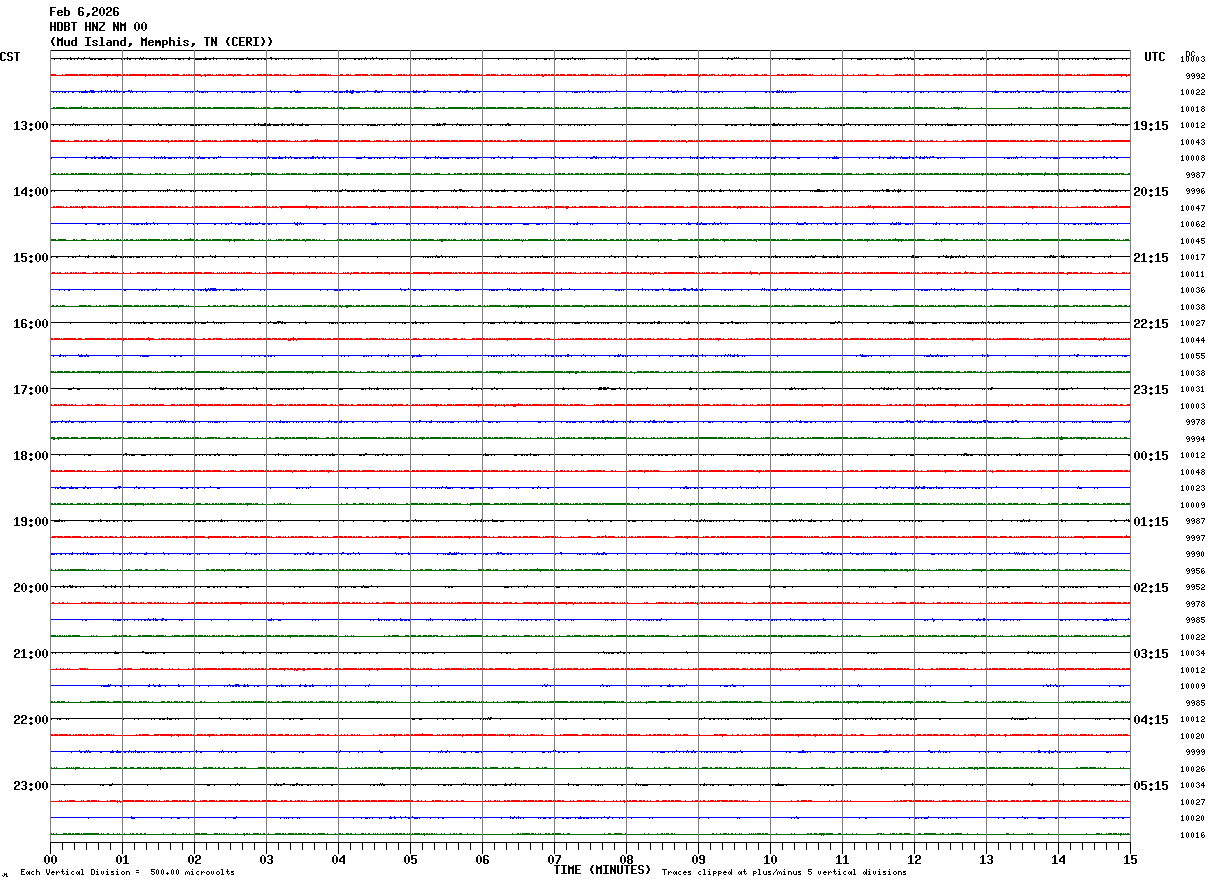Click DC offset value 10062

(x=1192, y=224)
